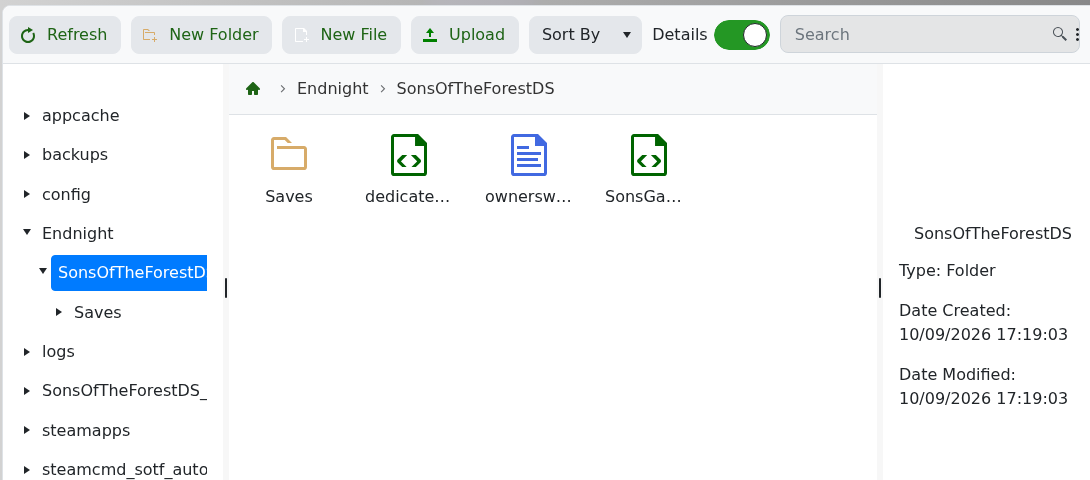The width and height of the screenshot is (1090, 480).
Task: Create a New File
Action: click(341, 35)
